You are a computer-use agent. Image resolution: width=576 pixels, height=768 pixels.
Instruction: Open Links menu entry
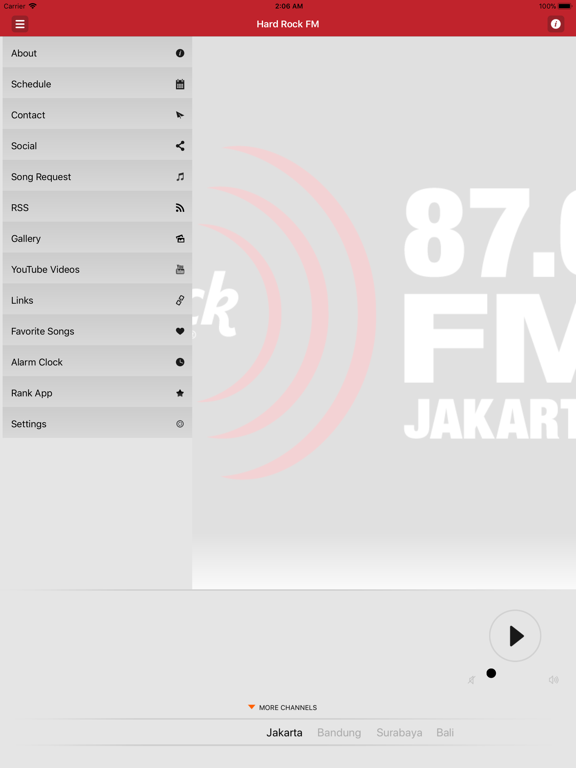(x=97, y=300)
